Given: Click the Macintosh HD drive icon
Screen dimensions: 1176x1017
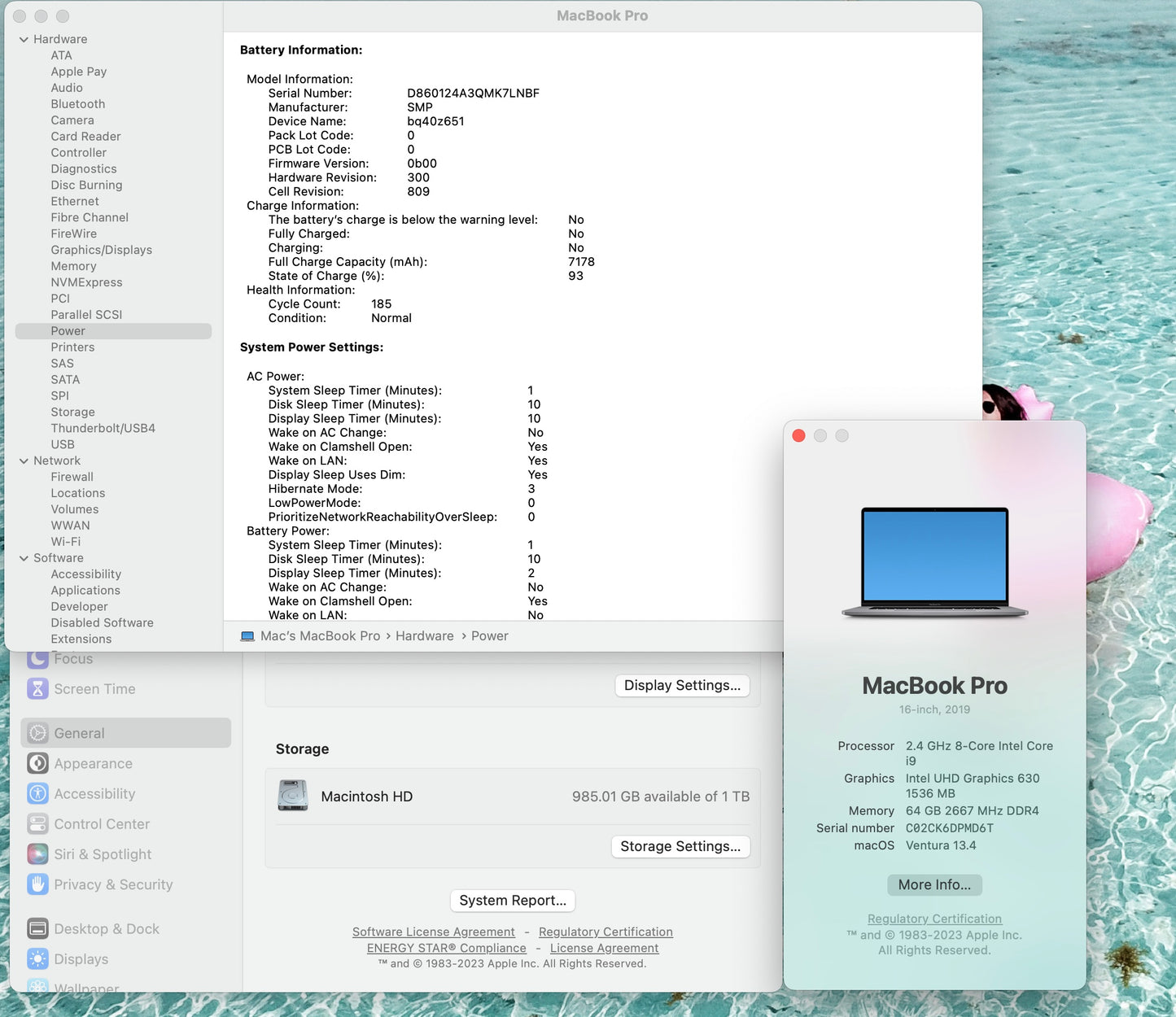Looking at the screenshot, I should [x=293, y=796].
